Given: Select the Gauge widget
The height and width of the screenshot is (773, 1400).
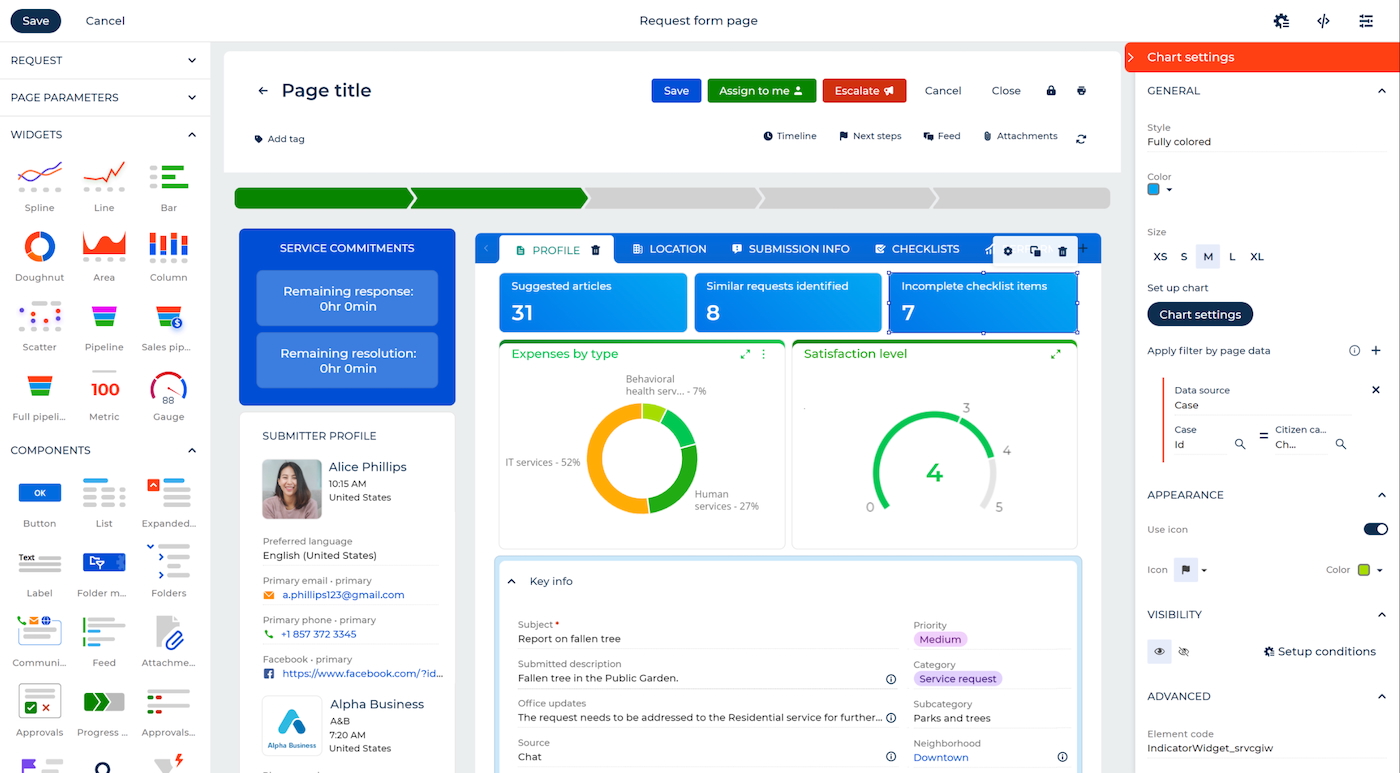Looking at the screenshot, I should (x=167, y=392).
